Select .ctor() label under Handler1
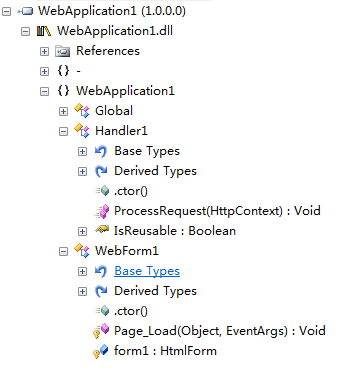360x375 pixels. [131, 191]
